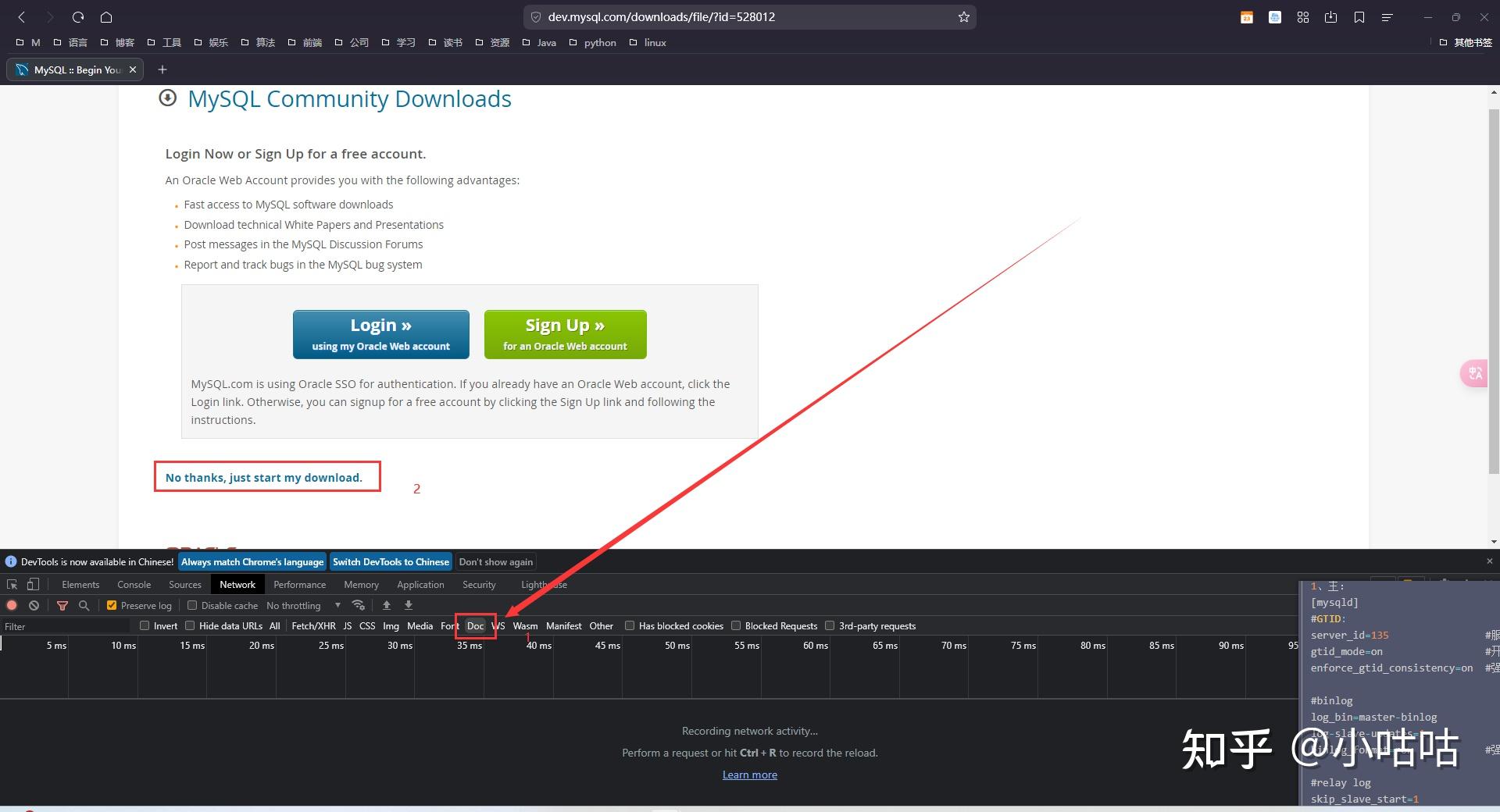Bookmark page with star icon
1500x812 pixels.
pyautogui.click(x=964, y=17)
